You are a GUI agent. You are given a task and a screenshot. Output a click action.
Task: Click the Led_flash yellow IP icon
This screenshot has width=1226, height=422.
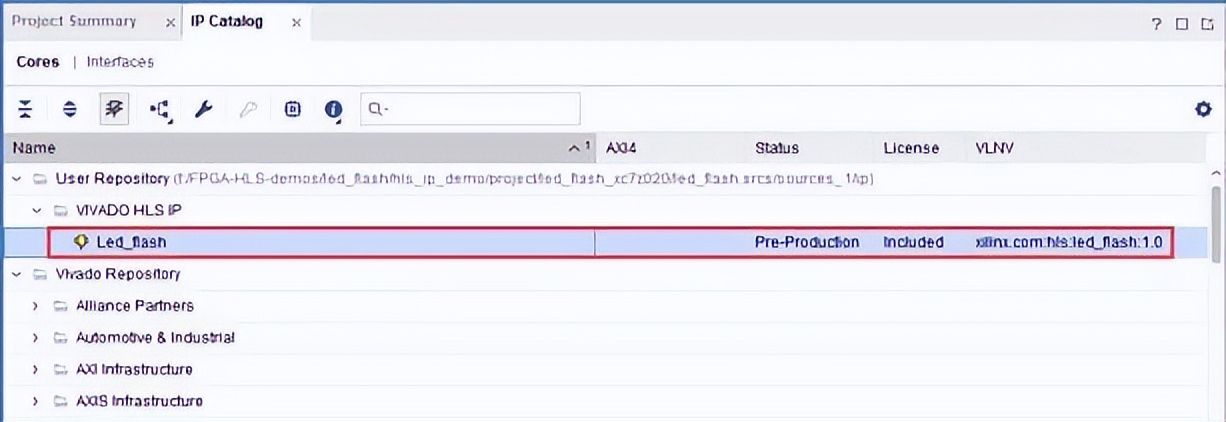coord(82,242)
